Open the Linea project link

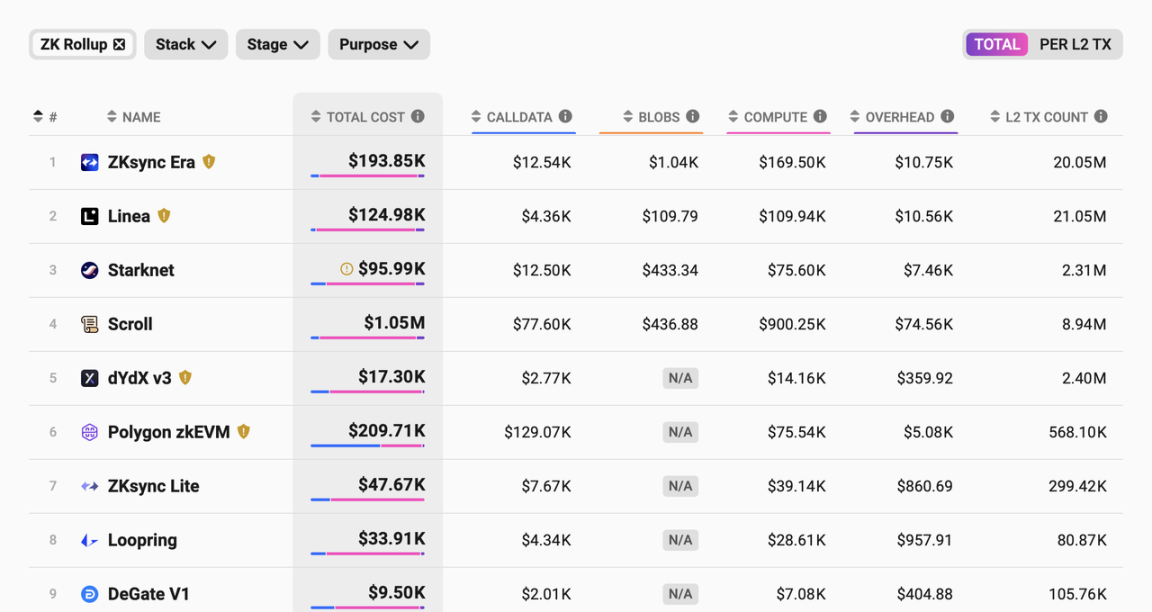pyautogui.click(x=129, y=216)
